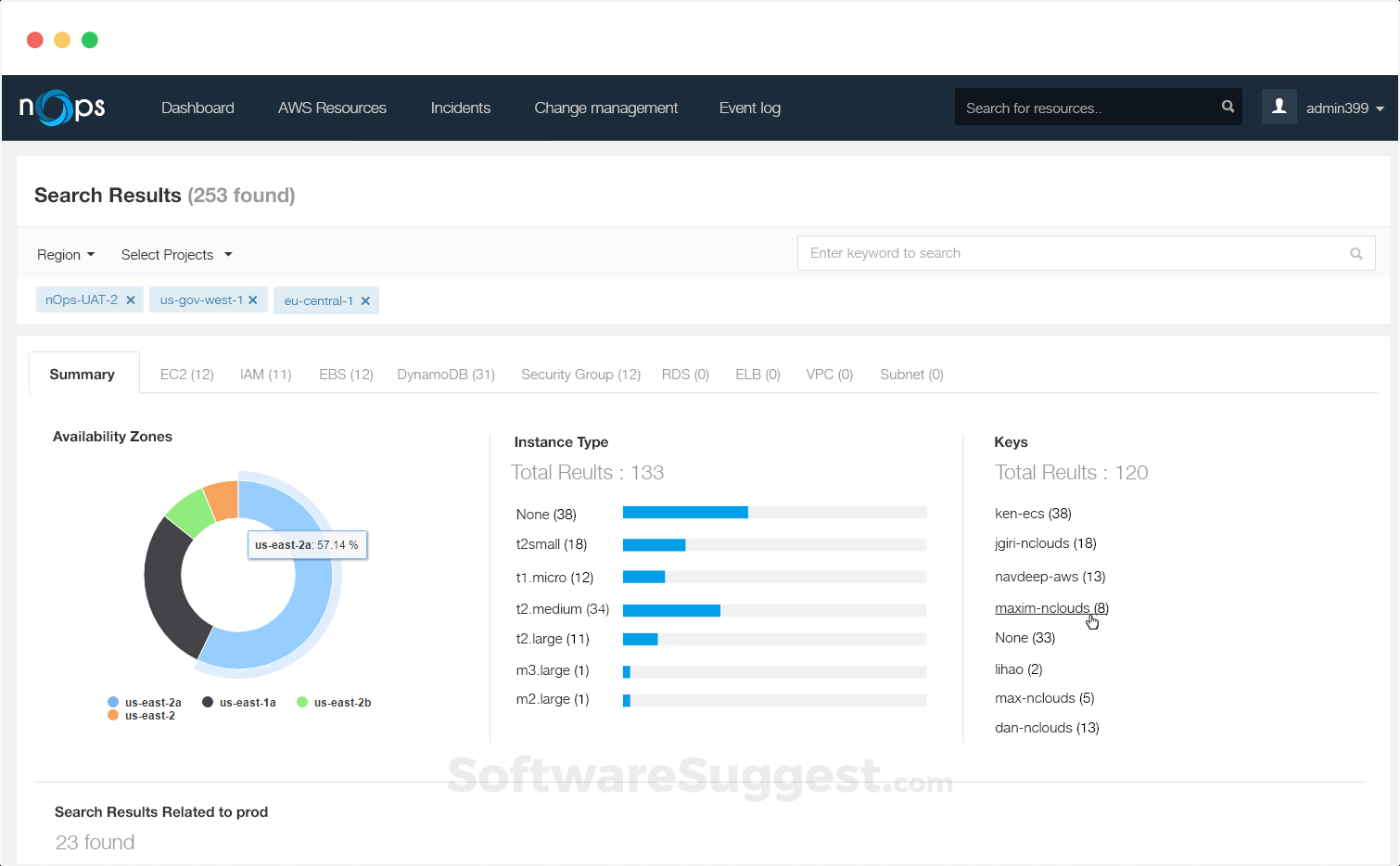
Task: Go to Change management
Action: tap(605, 108)
